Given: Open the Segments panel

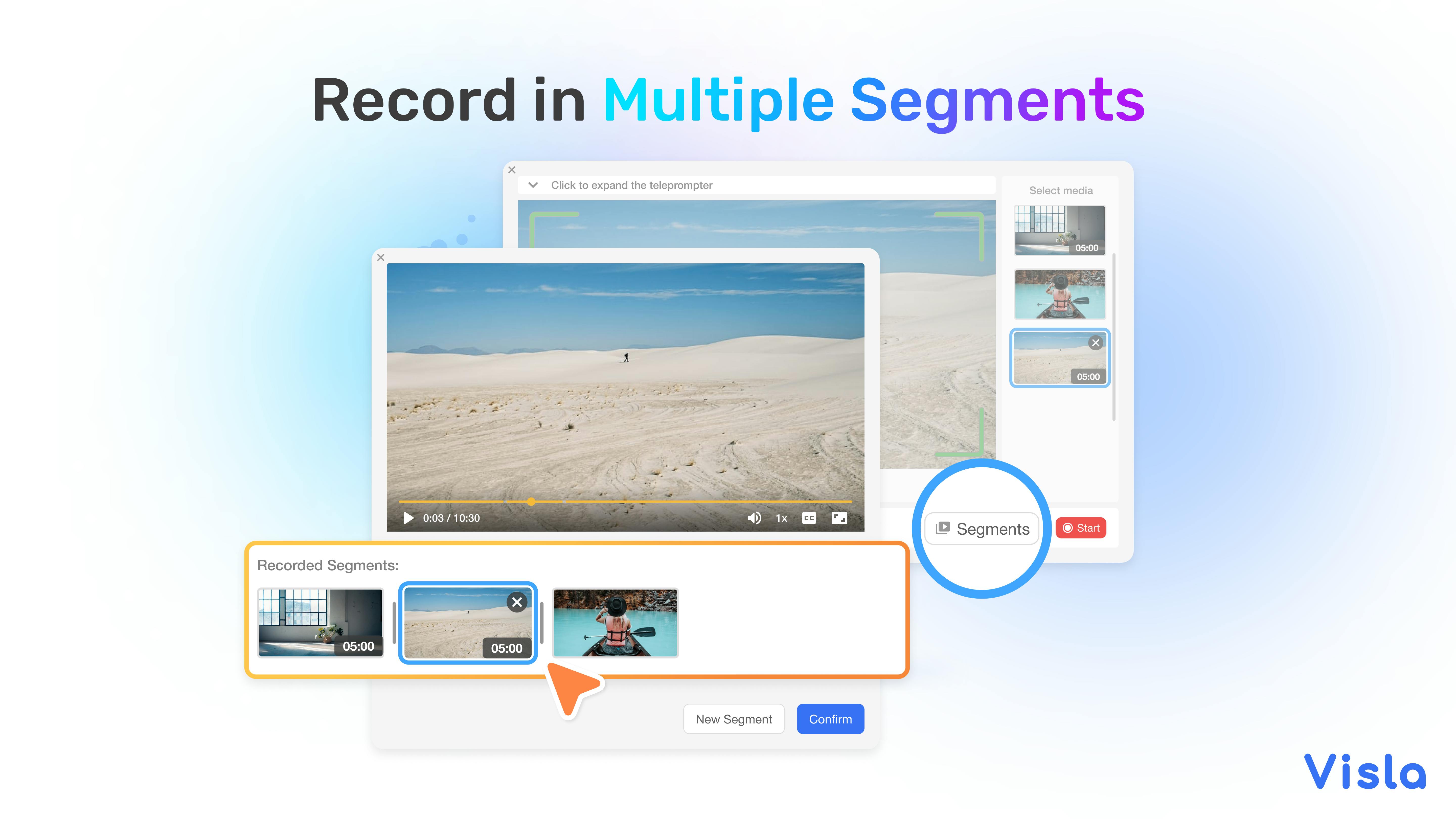Looking at the screenshot, I should 982,529.
